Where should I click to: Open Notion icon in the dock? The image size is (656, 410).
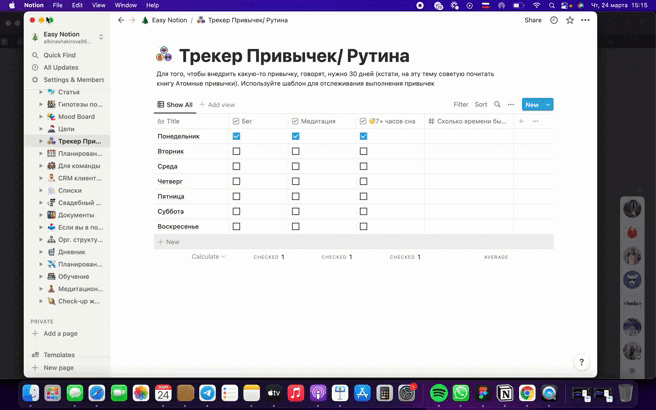pos(505,393)
